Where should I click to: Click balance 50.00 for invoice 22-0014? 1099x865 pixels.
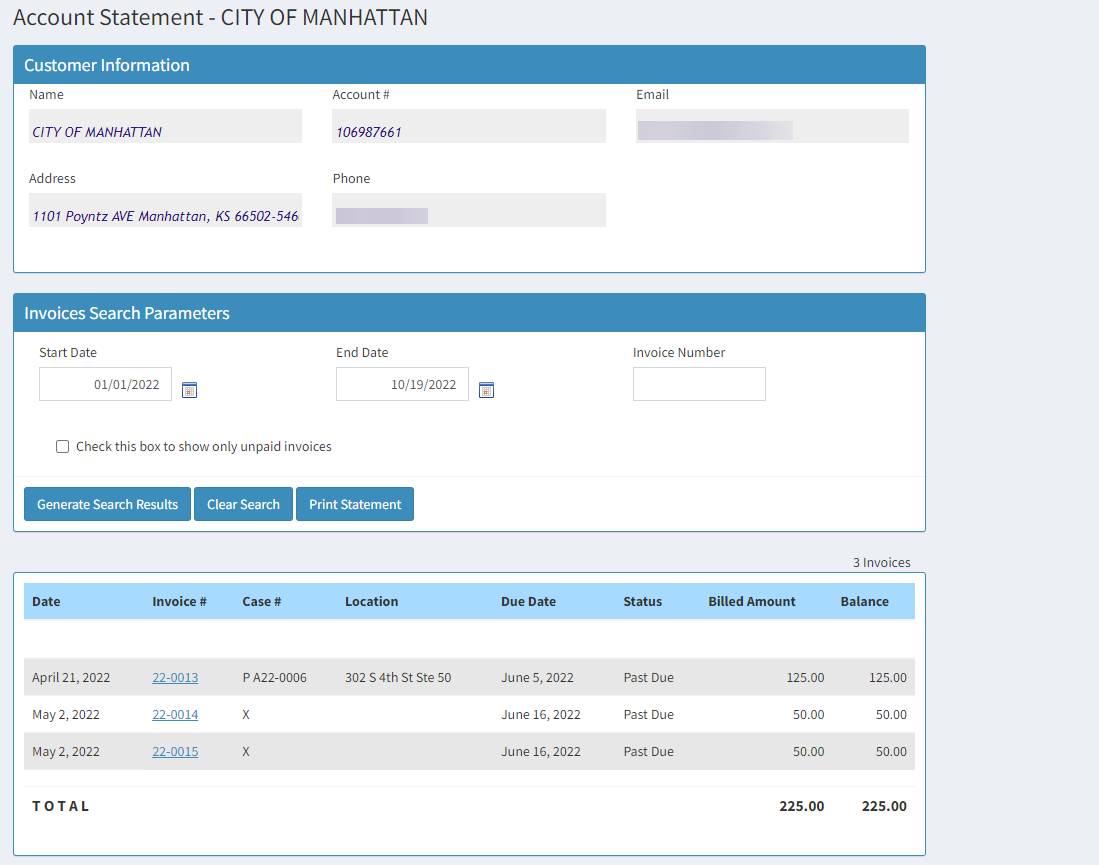pyautogui.click(x=891, y=714)
